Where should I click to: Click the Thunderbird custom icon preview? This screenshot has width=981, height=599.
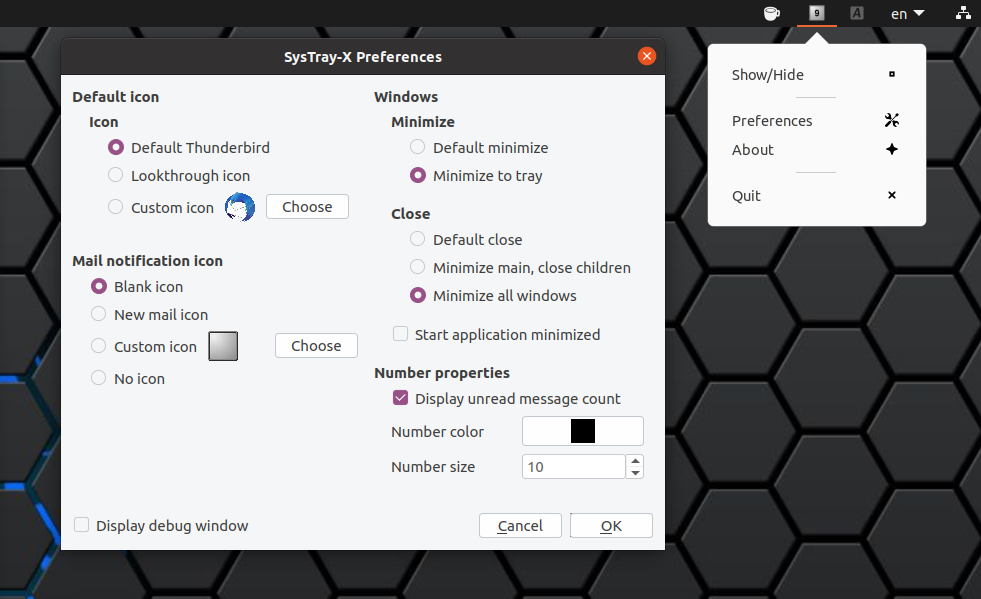[x=240, y=207]
